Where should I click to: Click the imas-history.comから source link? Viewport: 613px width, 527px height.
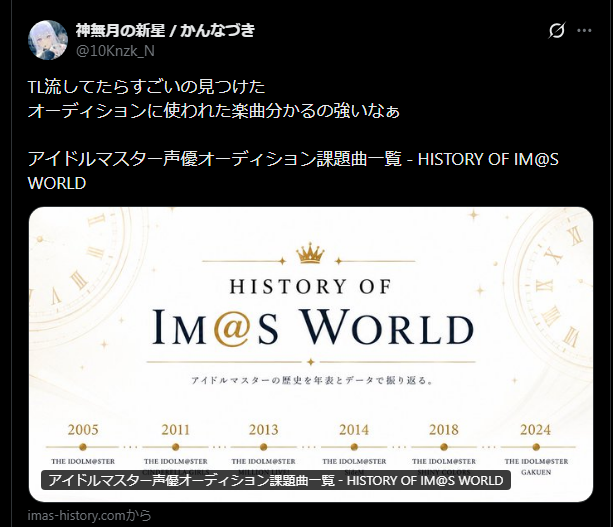(x=90, y=516)
